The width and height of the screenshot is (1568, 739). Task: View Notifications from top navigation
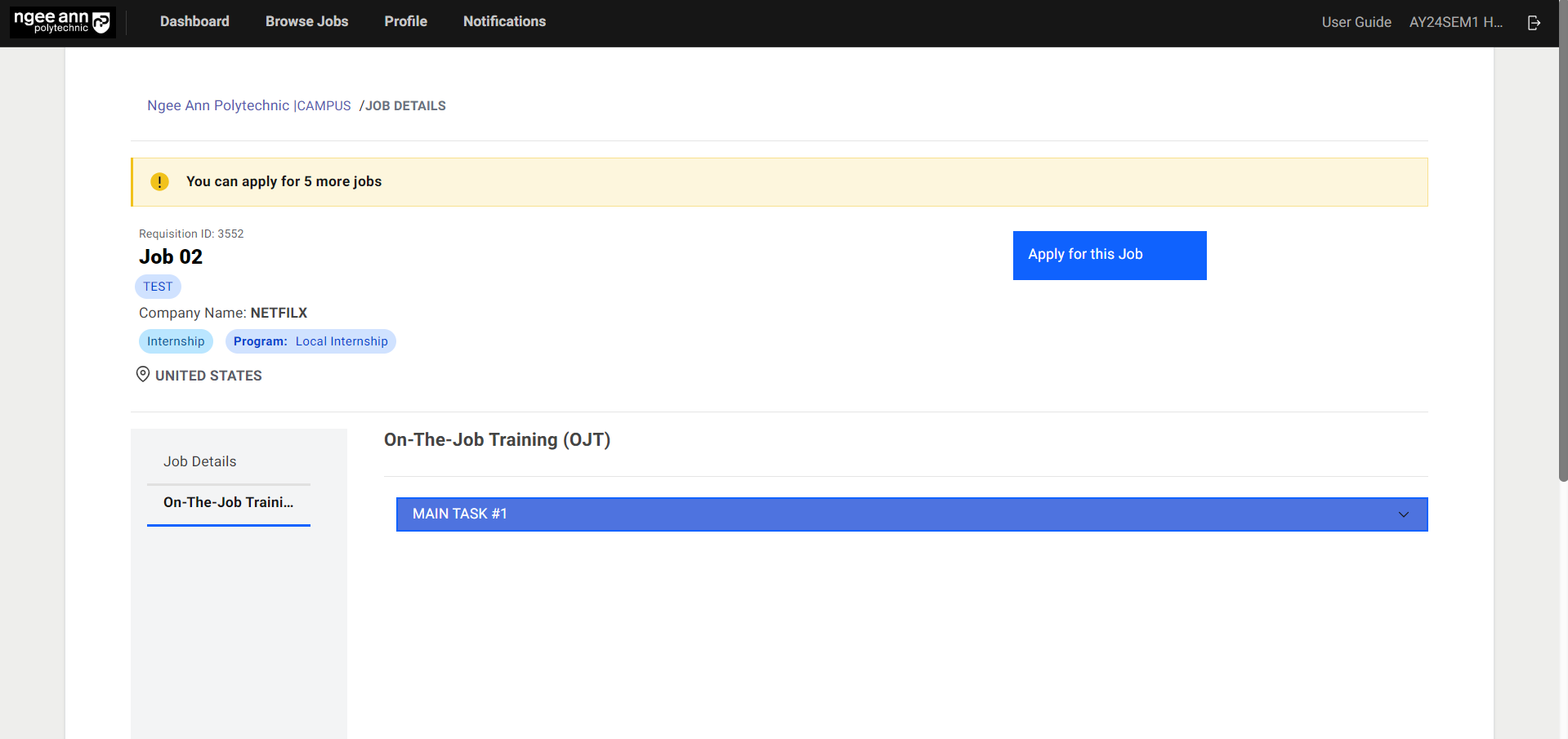click(x=504, y=22)
